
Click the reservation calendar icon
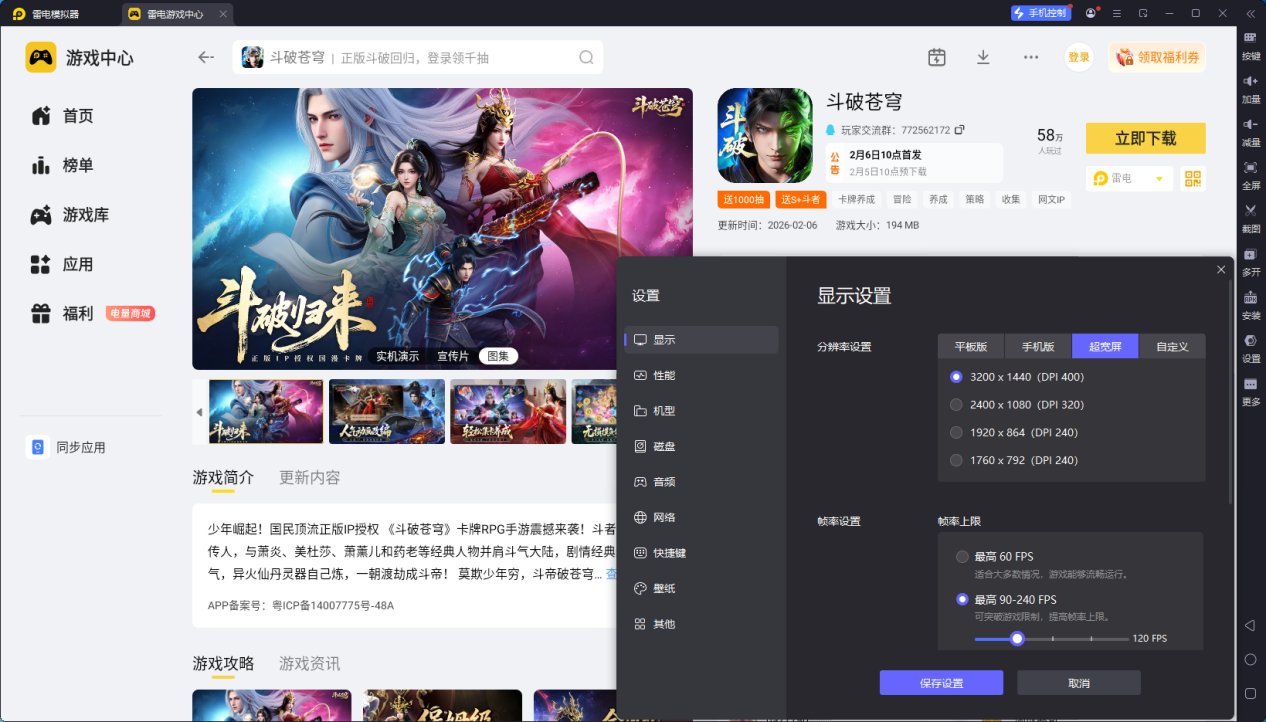pos(936,57)
